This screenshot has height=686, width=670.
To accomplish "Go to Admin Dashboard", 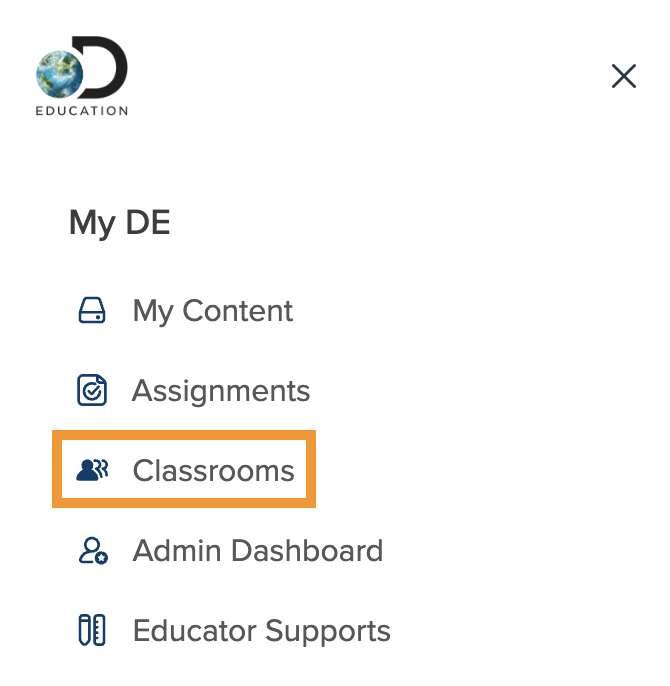I will pos(231,550).
